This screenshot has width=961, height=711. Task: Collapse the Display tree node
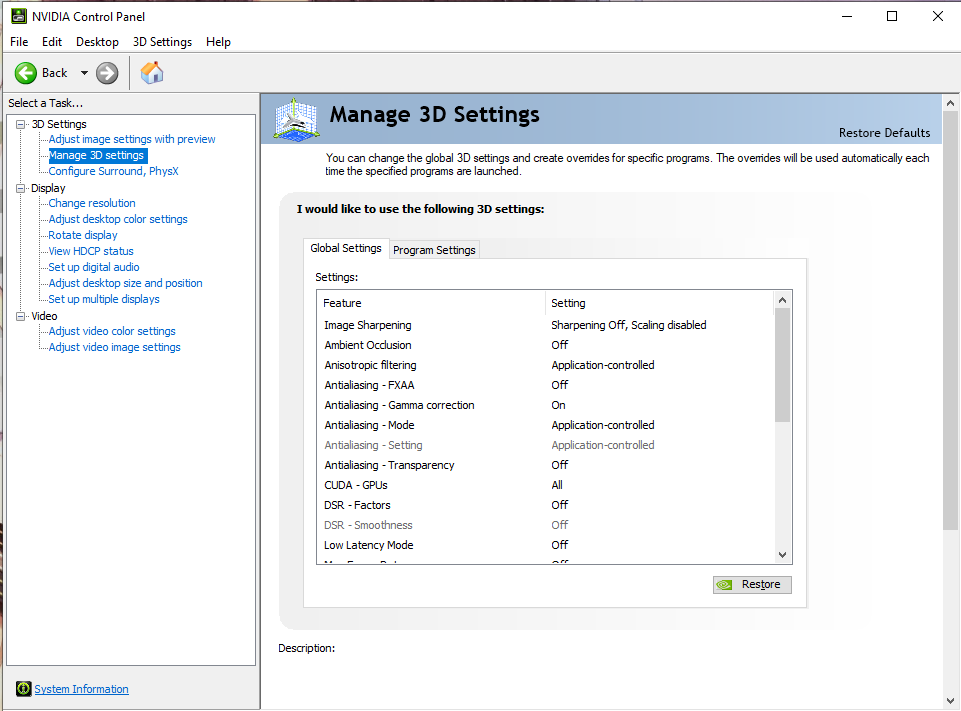21,188
